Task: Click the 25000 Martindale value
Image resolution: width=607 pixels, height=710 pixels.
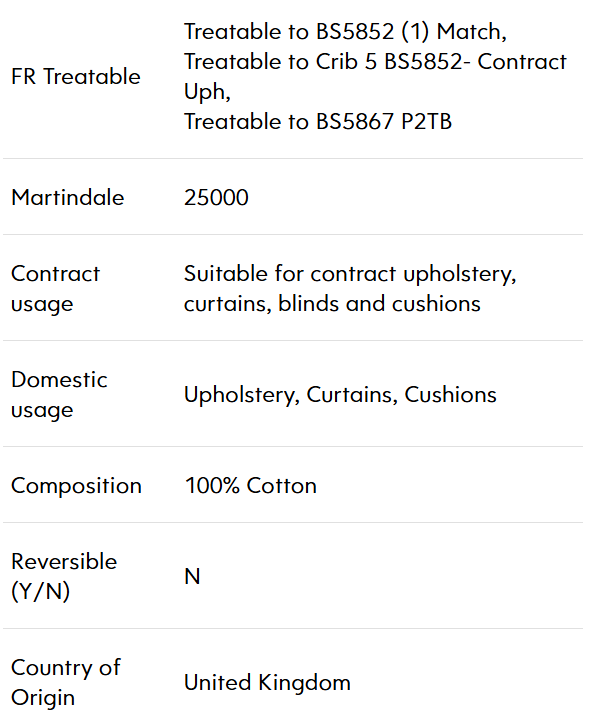Action: point(216,197)
